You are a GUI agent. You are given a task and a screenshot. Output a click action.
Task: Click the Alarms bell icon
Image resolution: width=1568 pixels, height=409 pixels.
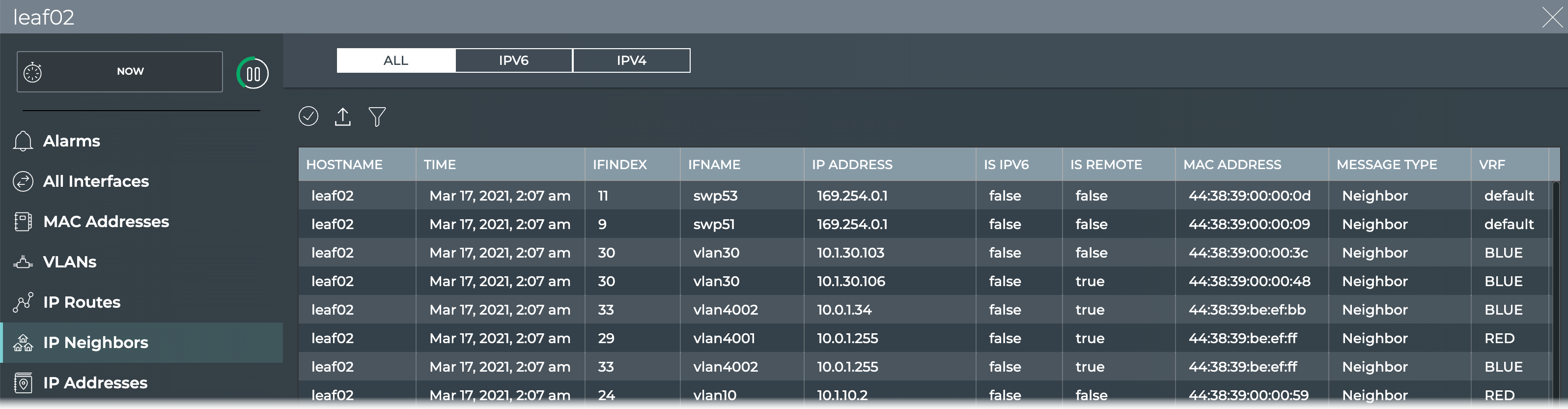(x=23, y=141)
